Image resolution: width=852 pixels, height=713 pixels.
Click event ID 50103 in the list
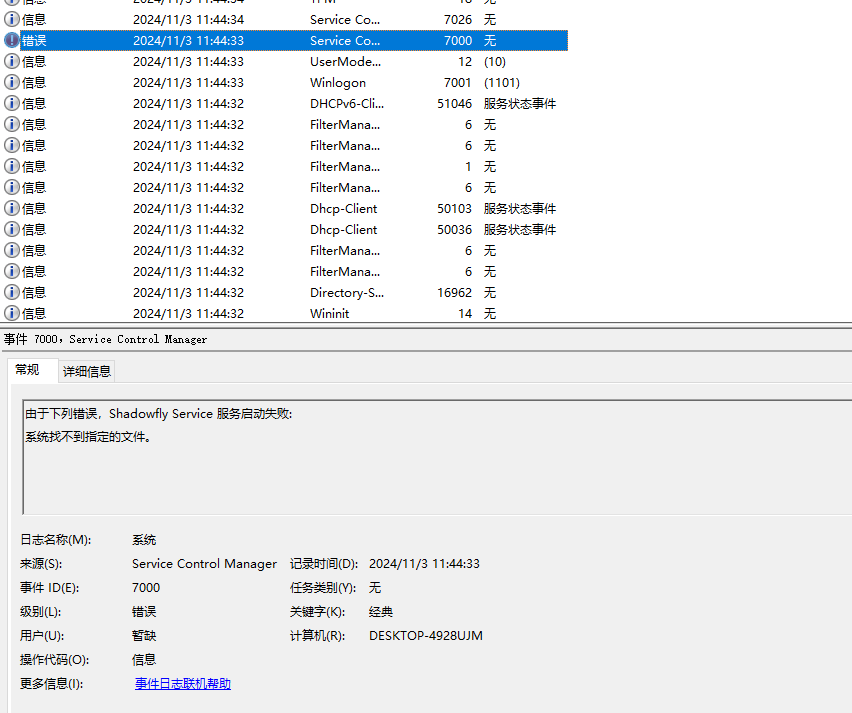[x=454, y=209]
